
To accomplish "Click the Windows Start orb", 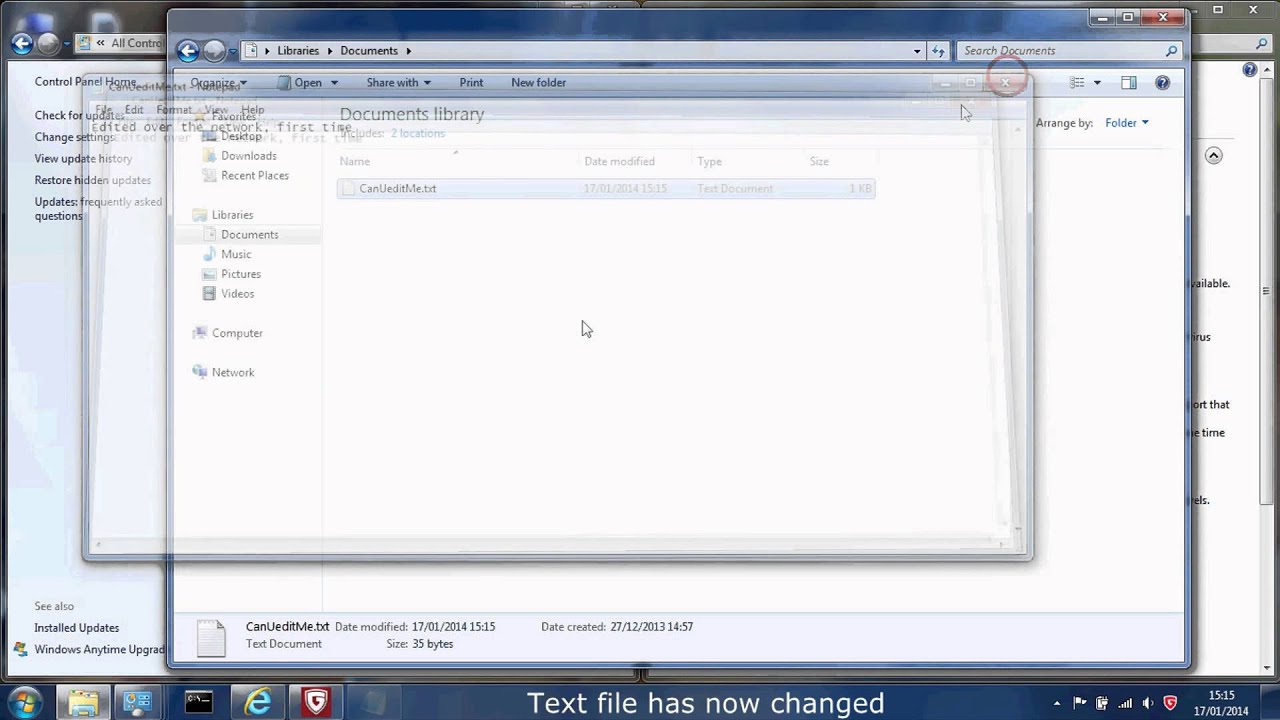I will (25, 702).
